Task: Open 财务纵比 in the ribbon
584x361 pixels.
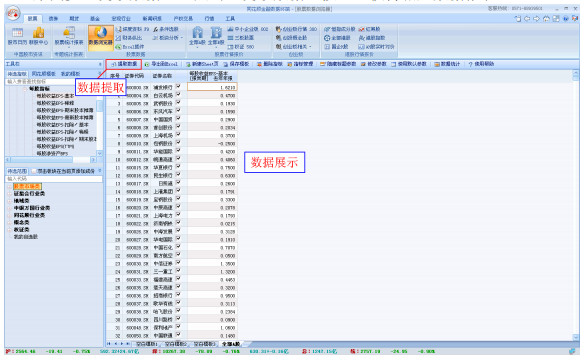Action: 130,38
